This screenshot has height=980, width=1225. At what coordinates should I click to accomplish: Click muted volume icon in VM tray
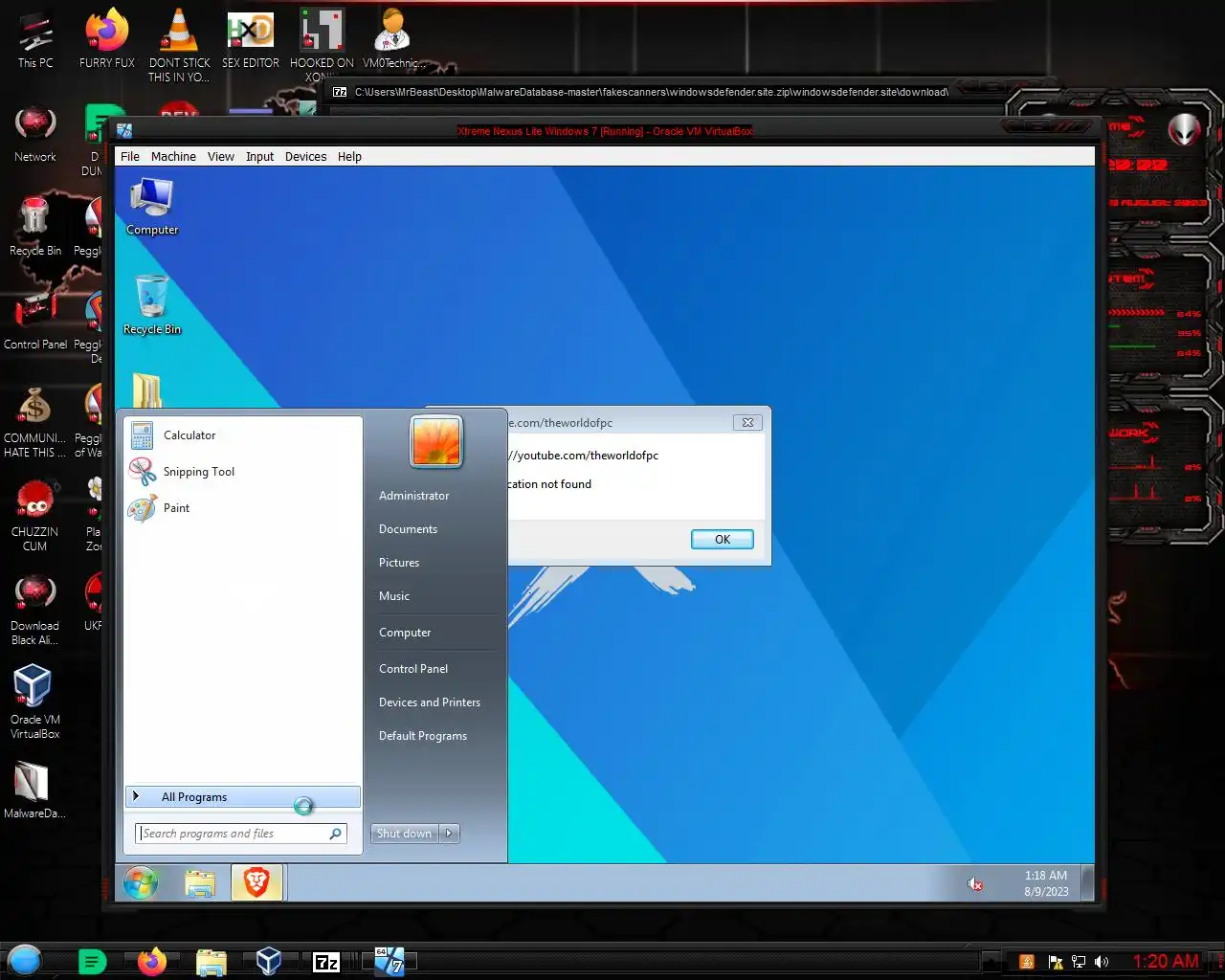pos(975,884)
